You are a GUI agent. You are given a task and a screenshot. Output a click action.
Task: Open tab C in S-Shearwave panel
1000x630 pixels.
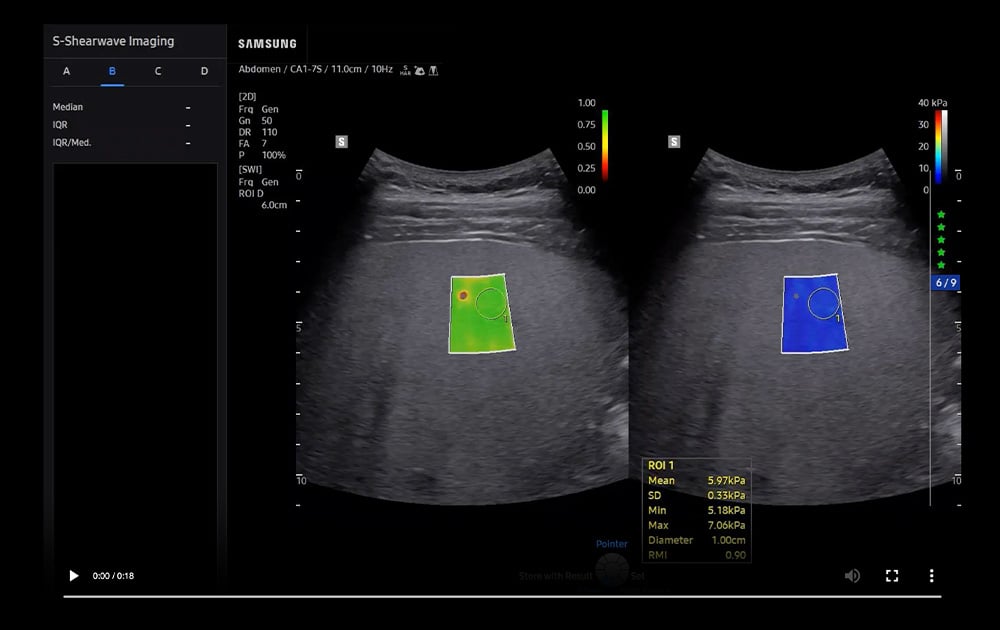point(158,71)
